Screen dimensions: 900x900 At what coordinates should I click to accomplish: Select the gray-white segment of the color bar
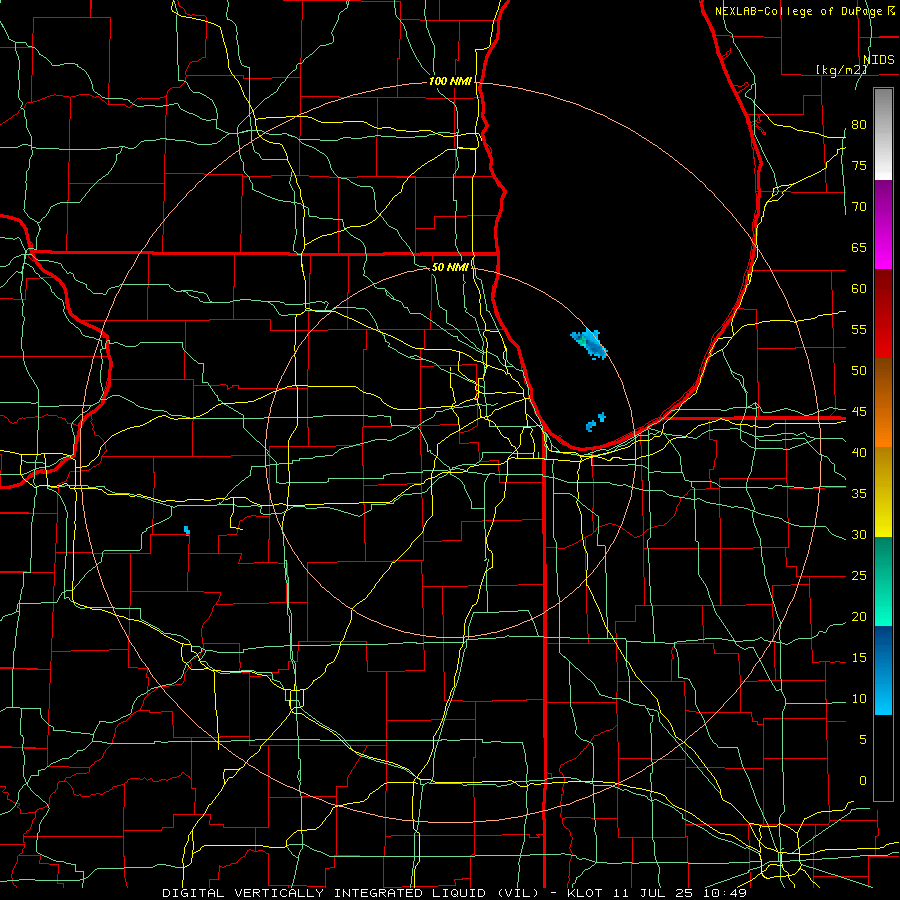883,134
